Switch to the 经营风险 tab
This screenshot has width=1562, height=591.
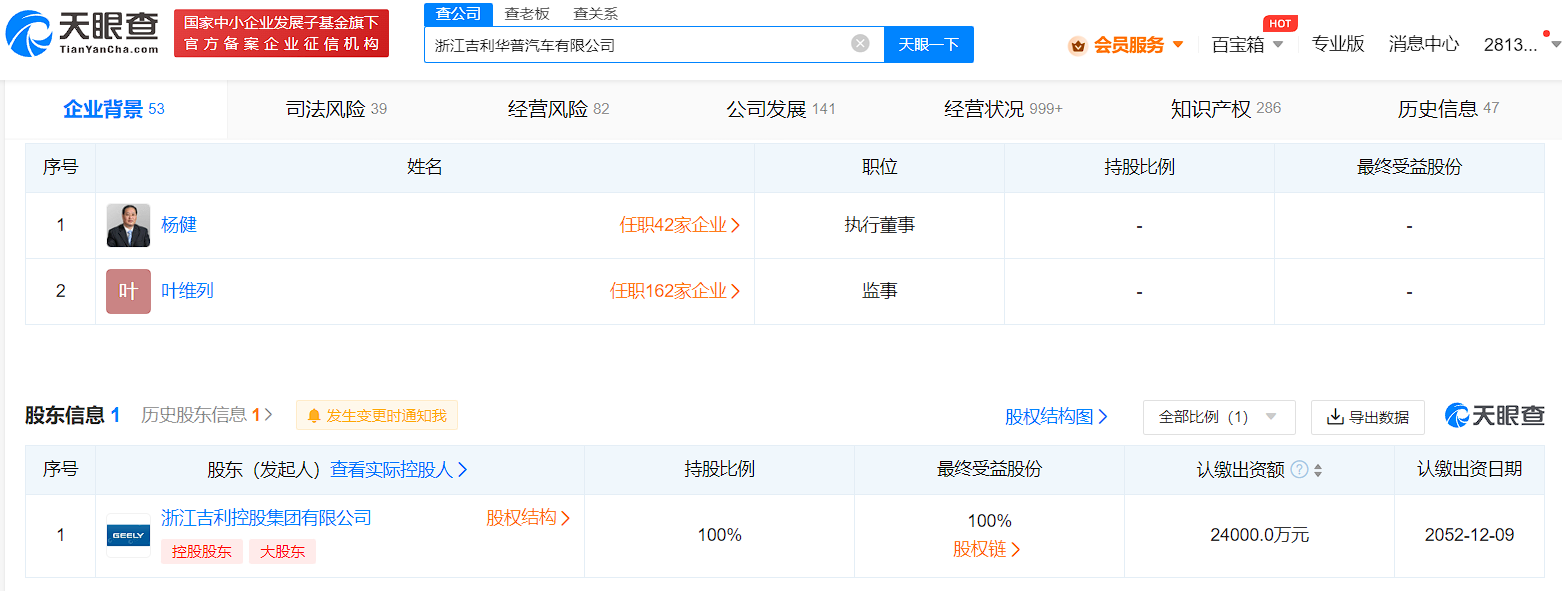pyautogui.click(x=559, y=109)
